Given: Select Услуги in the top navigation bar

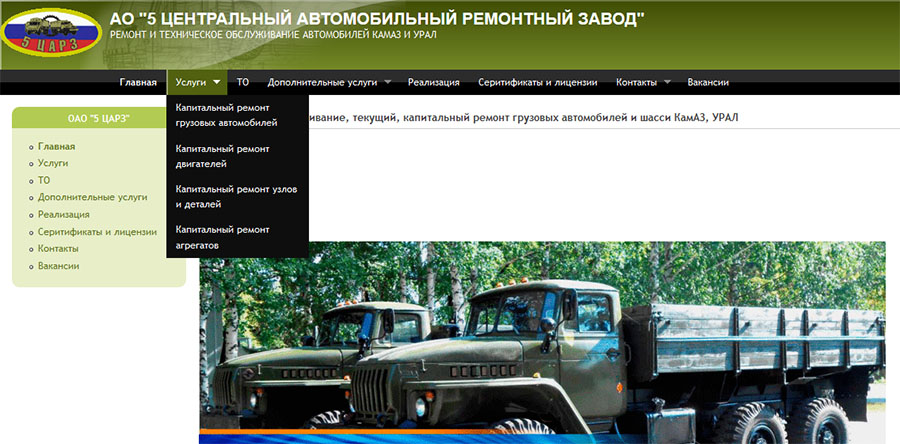Looking at the screenshot, I should [191, 83].
